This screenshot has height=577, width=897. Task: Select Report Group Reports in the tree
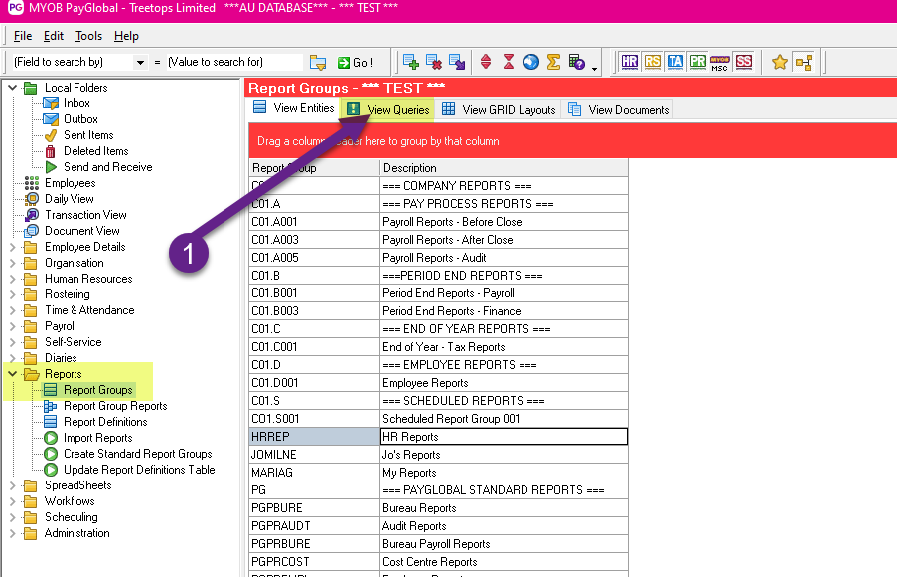pyautogui.click(x=115, y=406)
